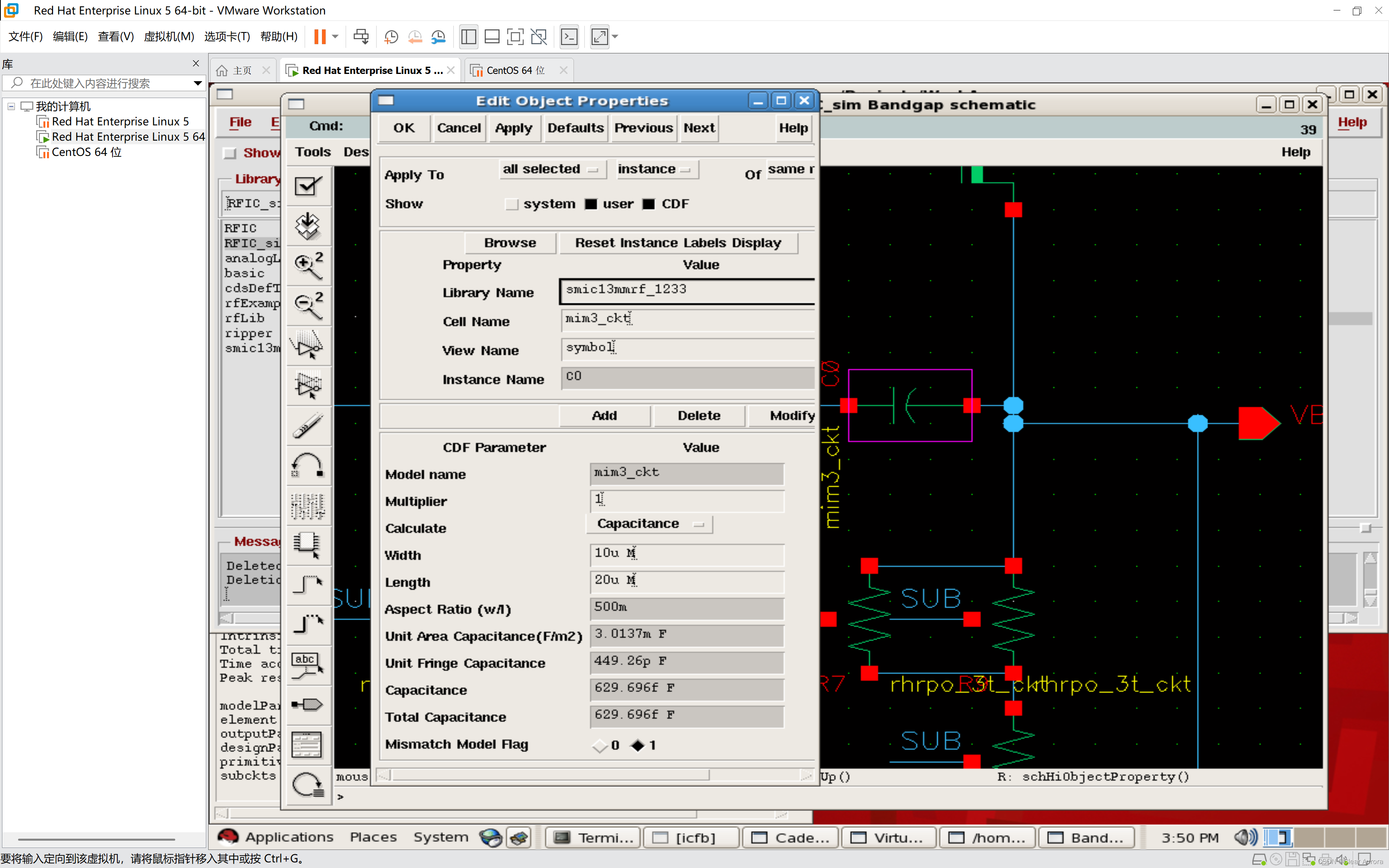1389x868 pixels.
Task: Open the Tools menu
Action: pos(313,152)
